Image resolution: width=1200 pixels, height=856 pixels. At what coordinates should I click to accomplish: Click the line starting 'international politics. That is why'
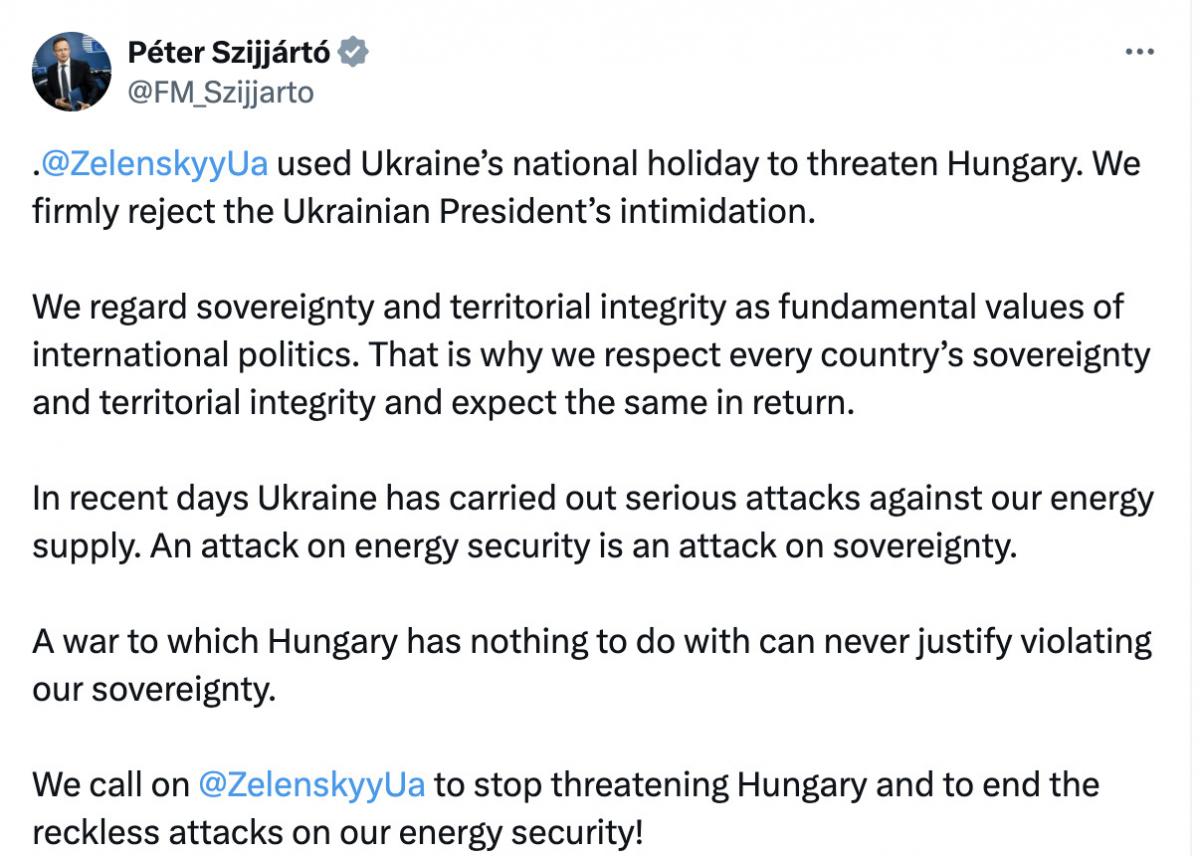(x=591, y=354)
